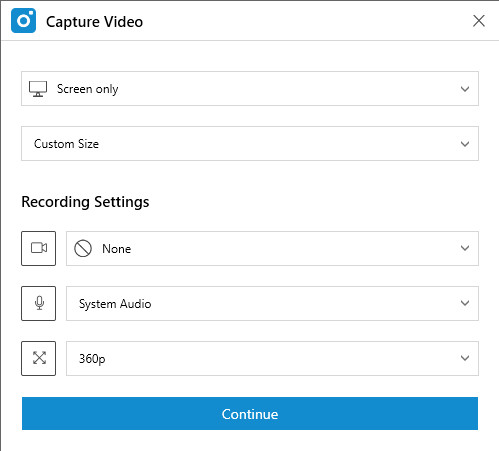Screen dimensions: 499x451
Task: Click the resolution expand-arrows icon button
Action: click(39, 358)
